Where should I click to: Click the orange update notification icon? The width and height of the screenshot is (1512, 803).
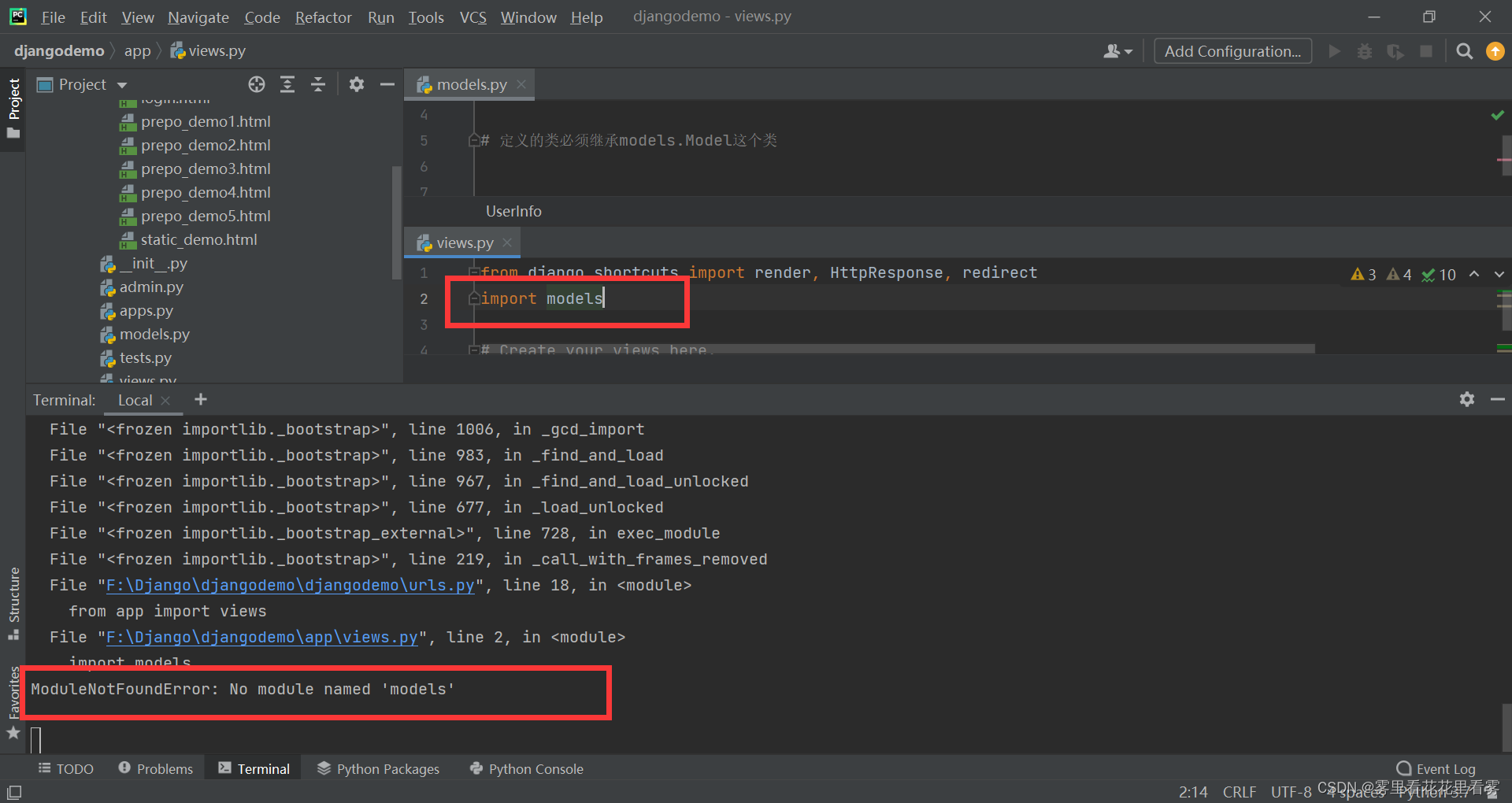point(1495,51)
